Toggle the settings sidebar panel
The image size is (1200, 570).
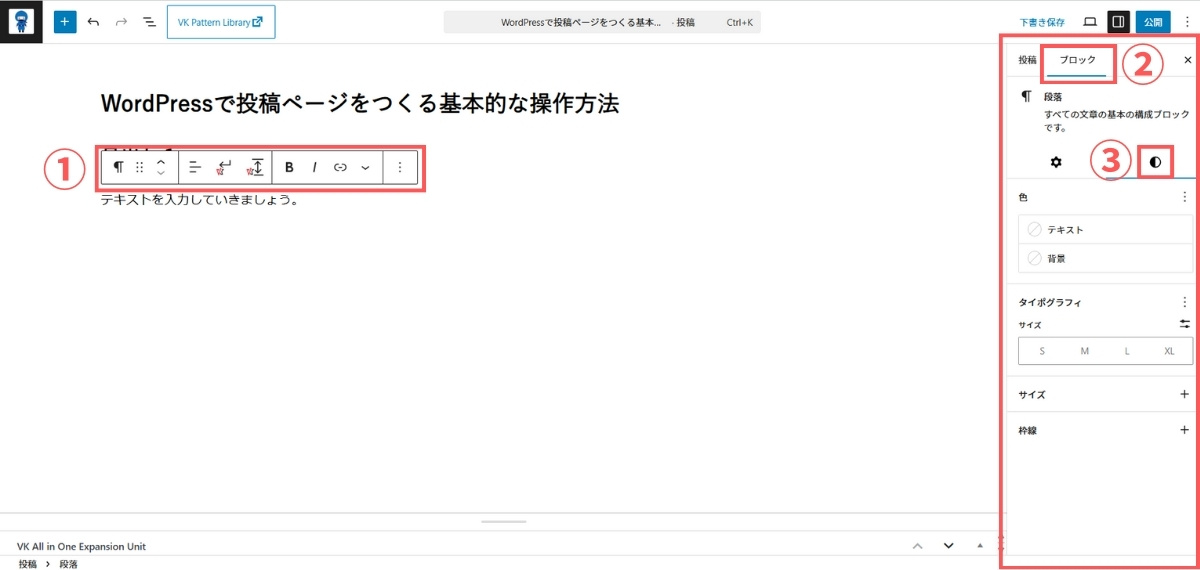1118,21
